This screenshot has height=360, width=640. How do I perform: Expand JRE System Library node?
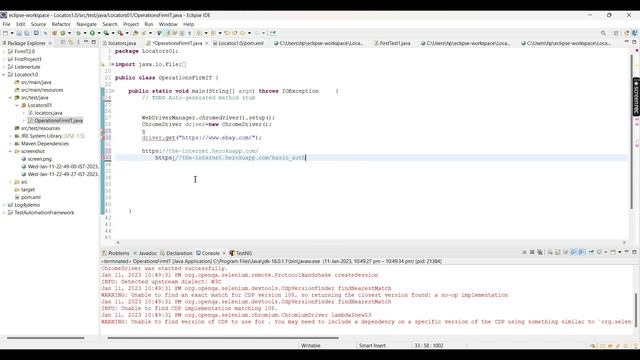coord(11,136)
